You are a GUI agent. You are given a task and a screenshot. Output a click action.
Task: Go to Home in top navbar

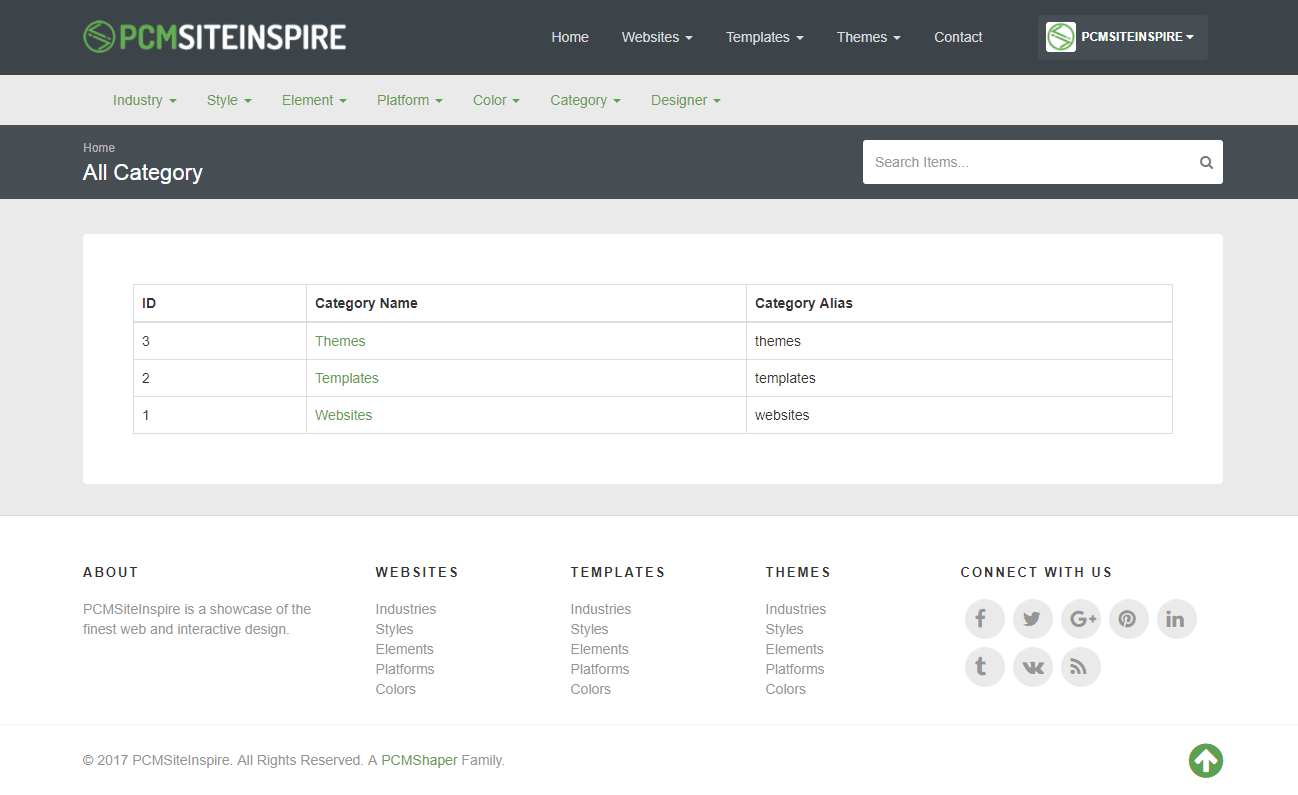click(570, 37)
